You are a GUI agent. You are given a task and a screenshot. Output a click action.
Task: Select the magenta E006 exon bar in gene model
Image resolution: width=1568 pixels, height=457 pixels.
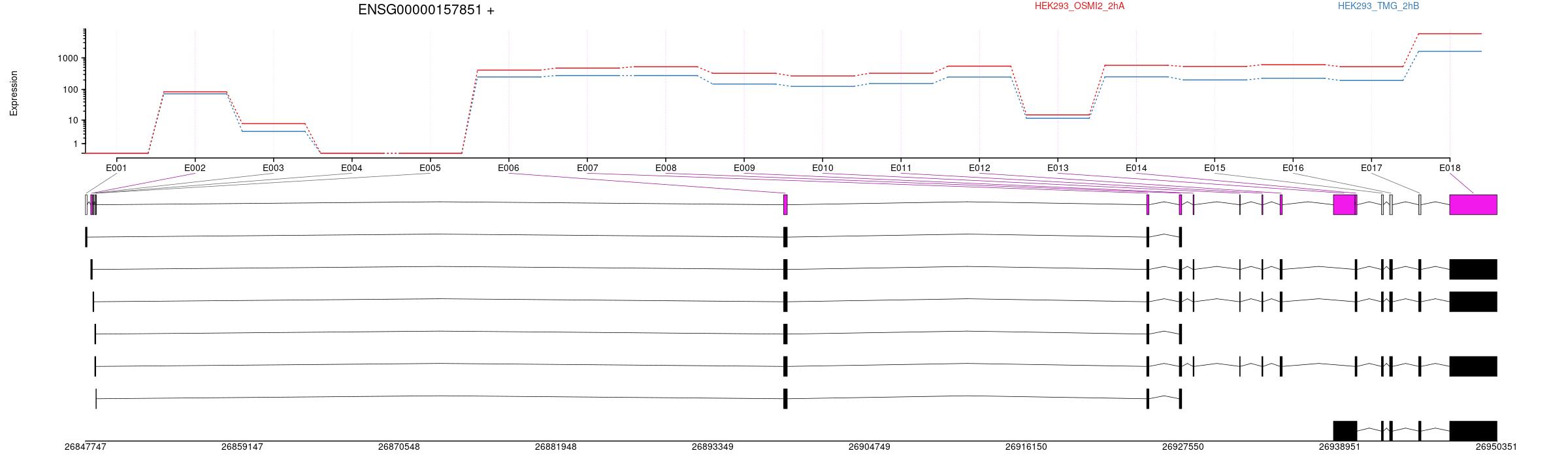click(x=785, y=204)
